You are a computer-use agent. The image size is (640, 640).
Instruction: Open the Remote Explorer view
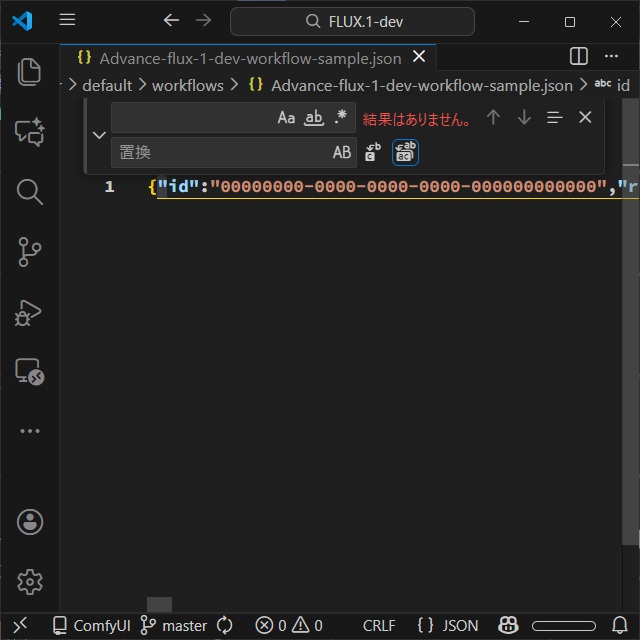(x=29, y=372)
